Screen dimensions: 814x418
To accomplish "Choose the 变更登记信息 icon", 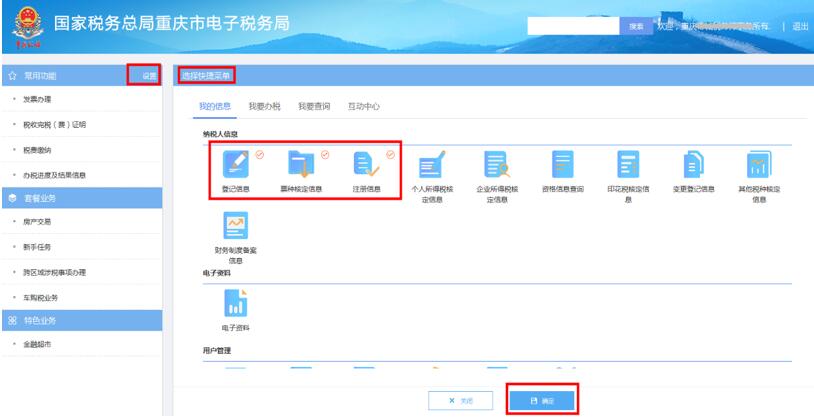I will pos(693,165).
